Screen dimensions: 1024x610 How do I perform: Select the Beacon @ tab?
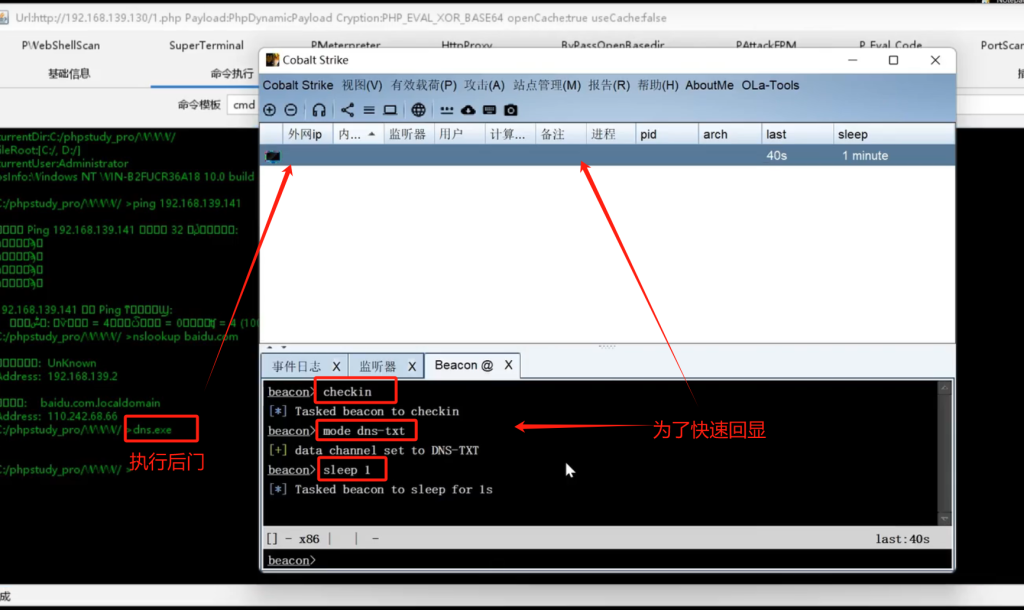[x=464, y=365]
